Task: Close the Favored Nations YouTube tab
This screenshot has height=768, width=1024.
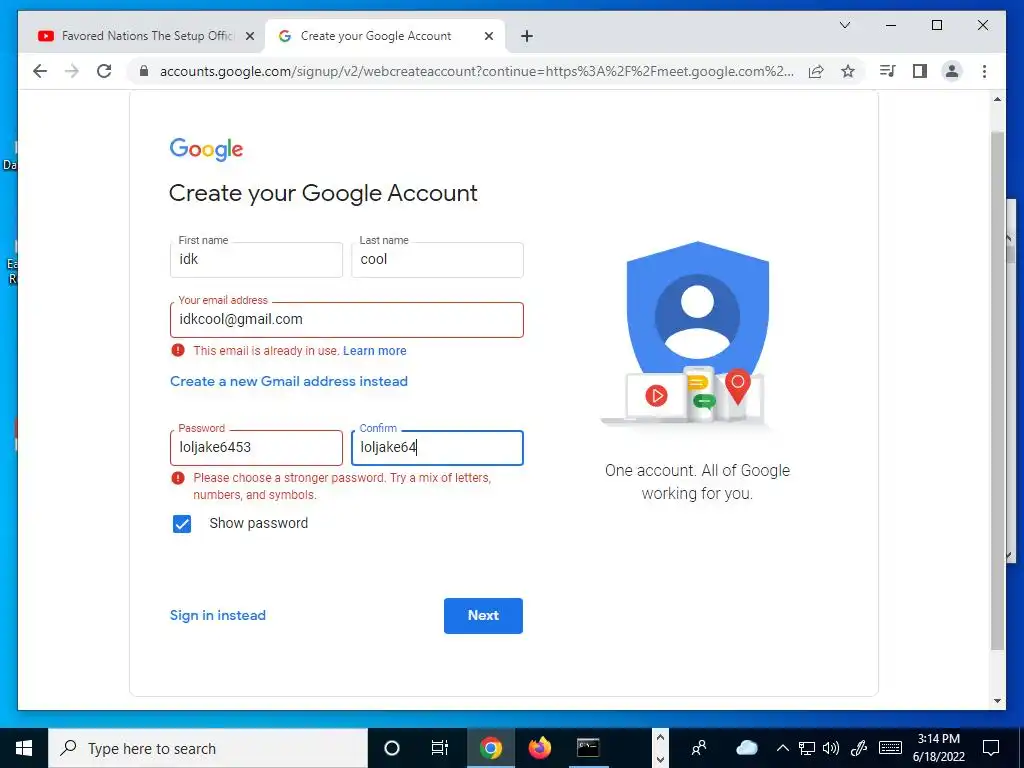Action: pyautogui.click(x=249, y=36)
